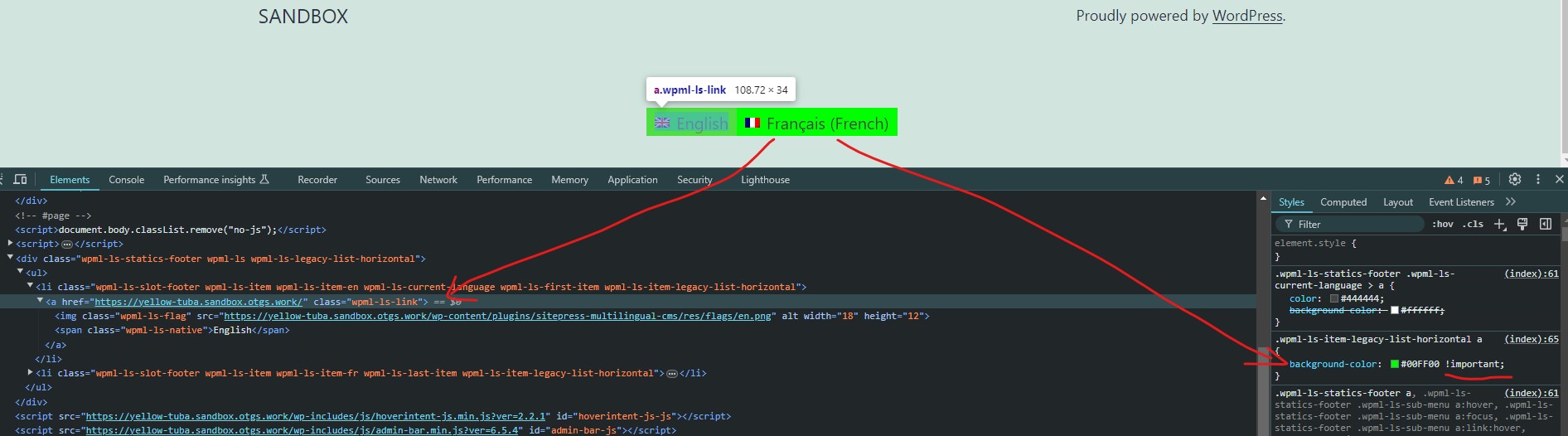Viewport: 1568px width, 436px height.
Task: Open the Memory tab
Action: click(569, 180)
